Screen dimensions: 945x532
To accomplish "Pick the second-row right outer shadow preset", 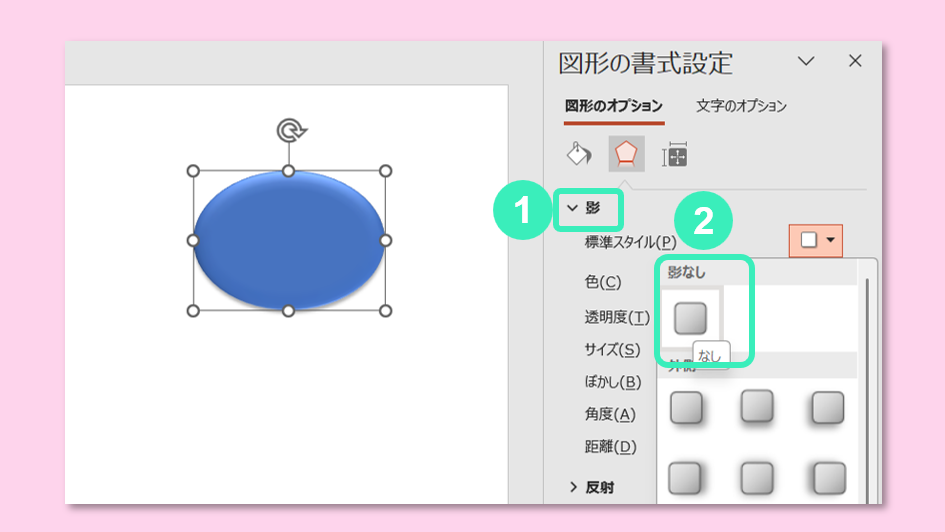I will [828, 477].
